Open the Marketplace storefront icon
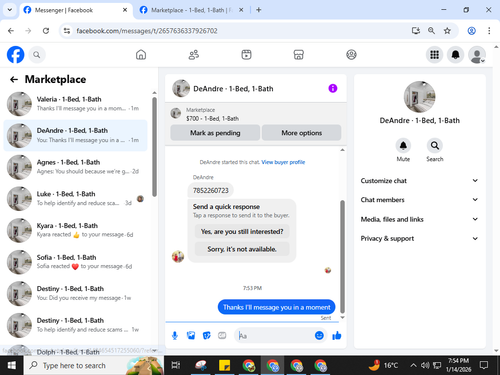 click(299, 55)
